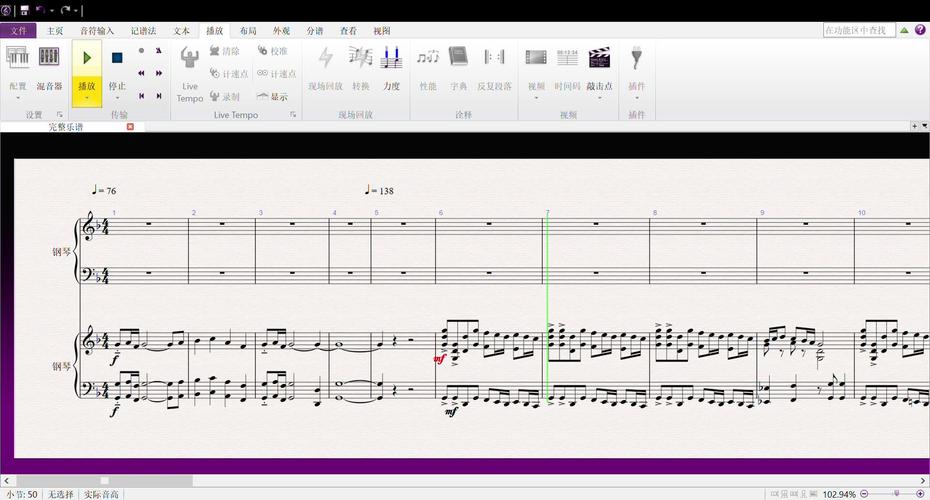The image size is (930, 500).
Task: Expand the 配置 dropdown arrow
Action: pyautogui.click(x=18, y=97)
